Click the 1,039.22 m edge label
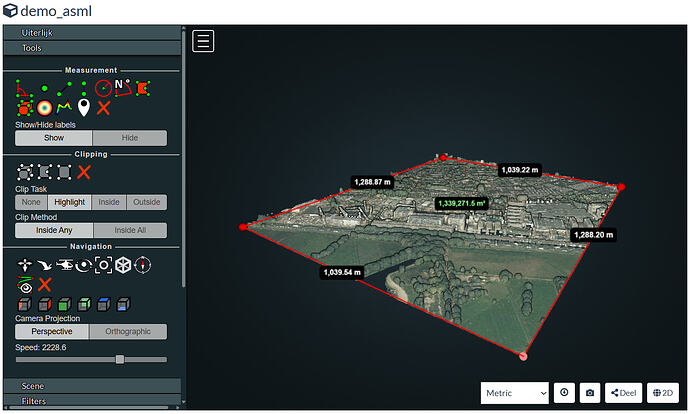Screen dimensions: 690x414 coord(520,170)
